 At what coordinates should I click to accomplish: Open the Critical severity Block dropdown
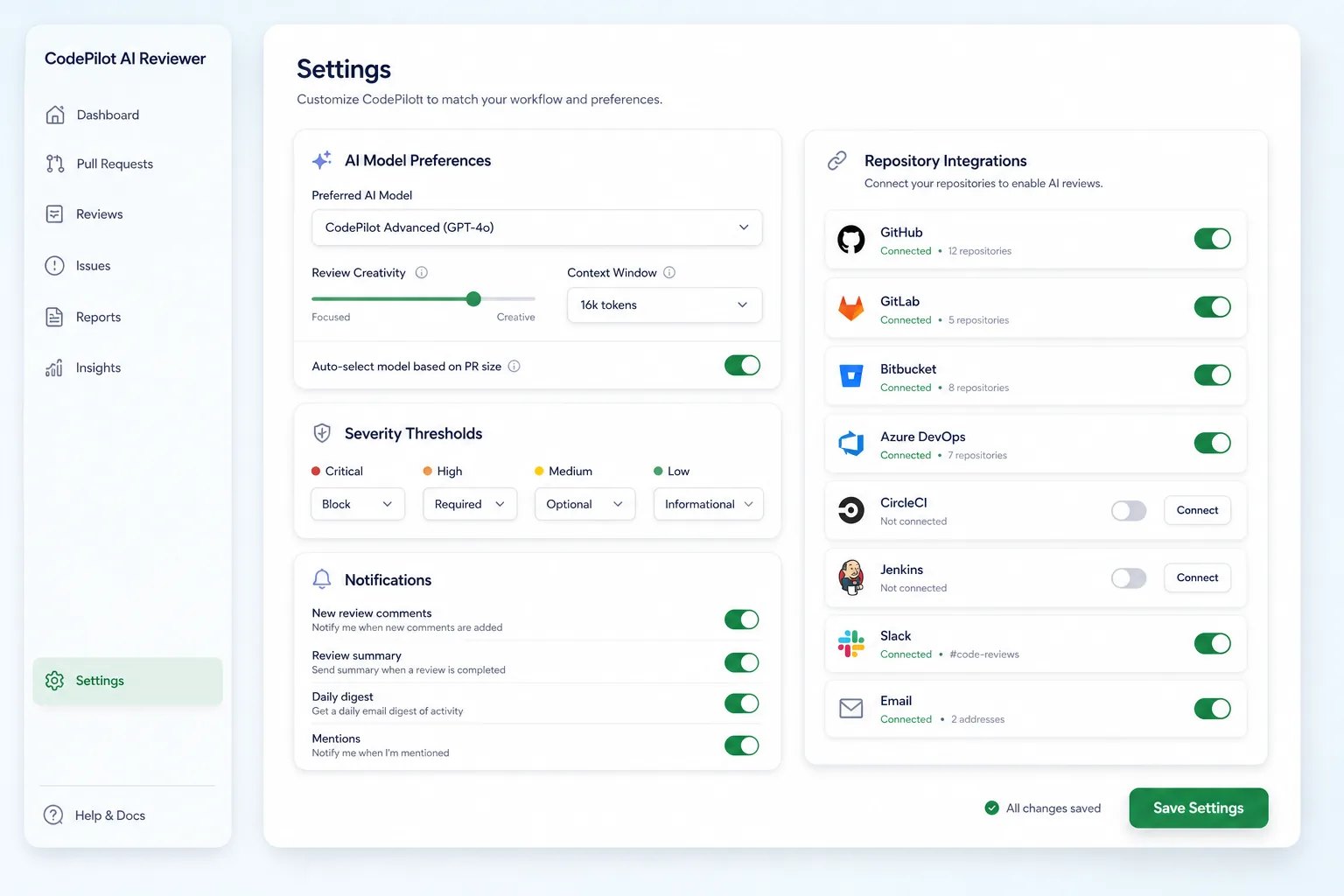(x=358, y=504)
